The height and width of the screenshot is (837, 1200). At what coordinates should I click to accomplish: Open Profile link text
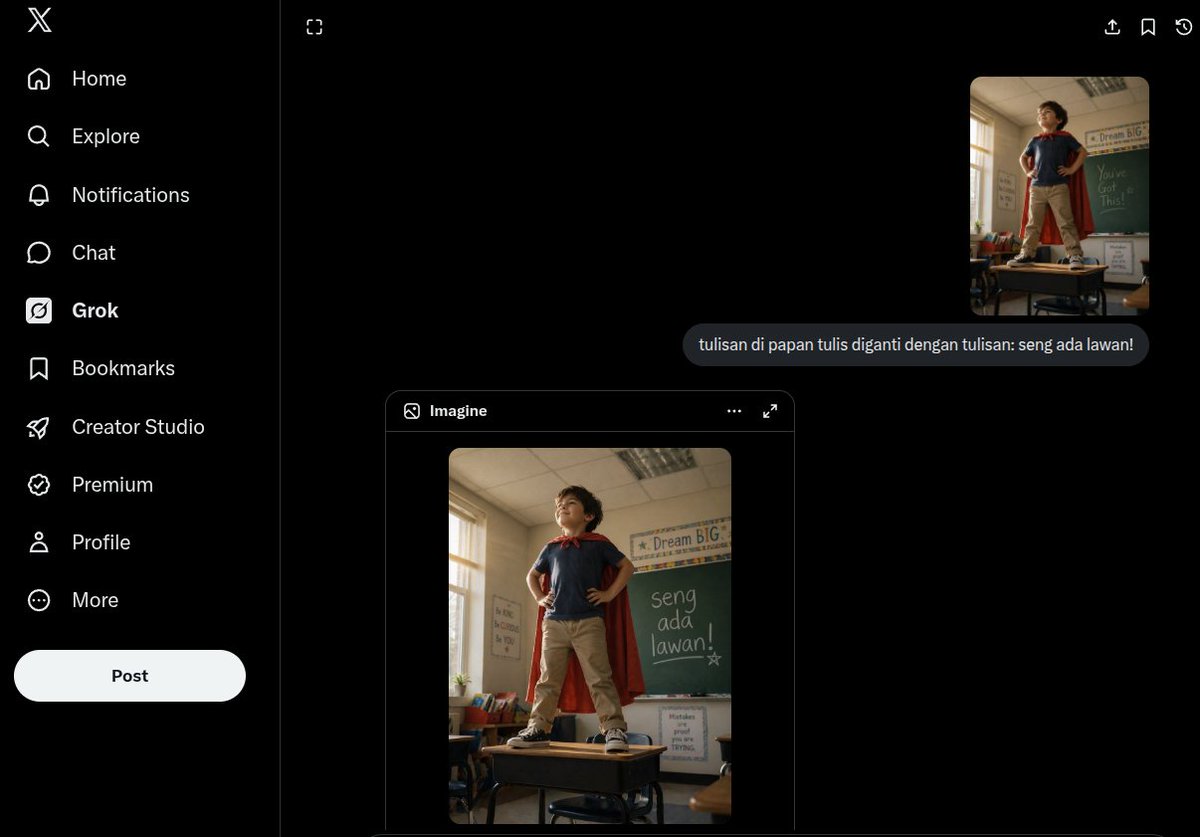[x=101, y=543]
